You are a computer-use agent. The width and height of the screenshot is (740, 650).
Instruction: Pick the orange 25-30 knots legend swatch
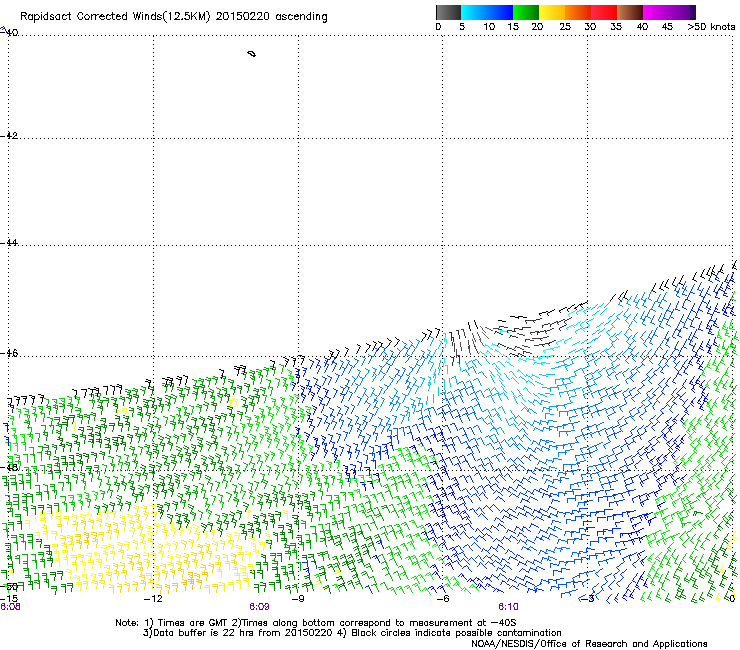pyautogui.click(x=578, y=12)
